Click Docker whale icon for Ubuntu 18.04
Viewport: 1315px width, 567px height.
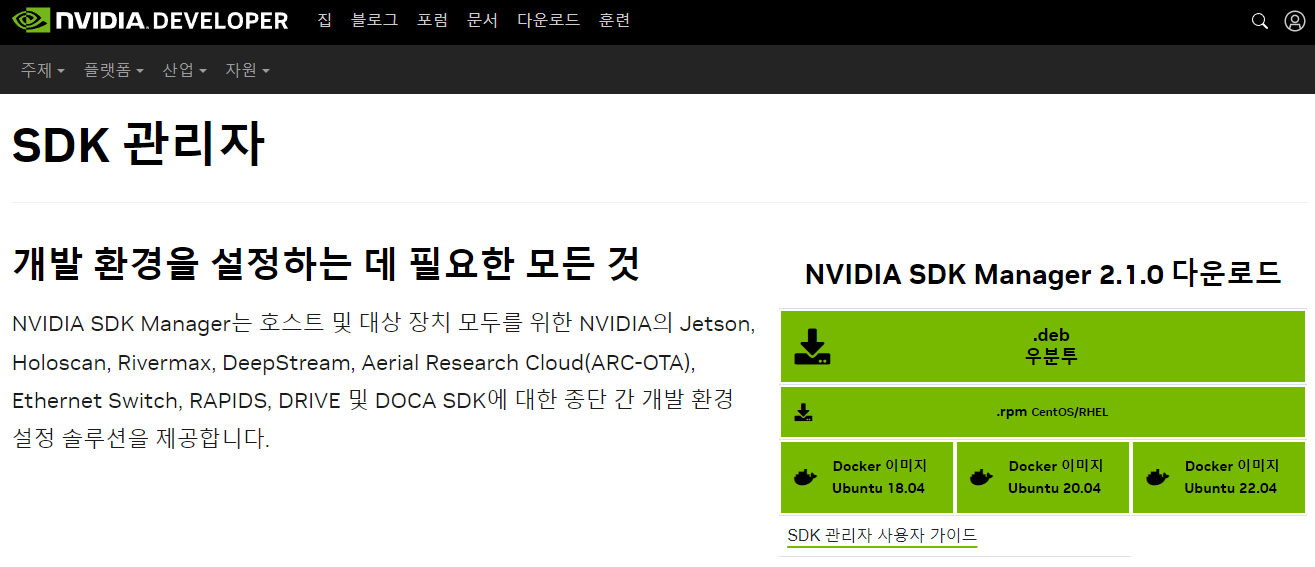[x=804, y=477]
